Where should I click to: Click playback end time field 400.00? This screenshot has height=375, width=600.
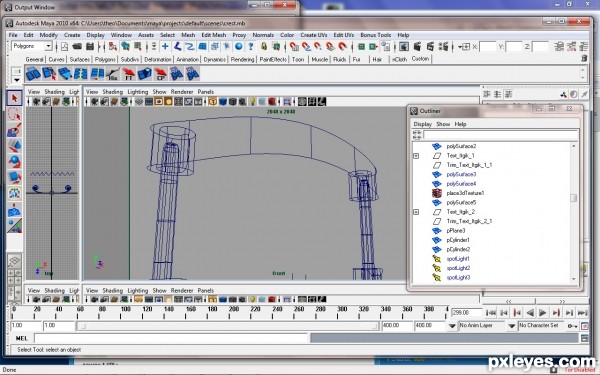(x=398, y=326)
